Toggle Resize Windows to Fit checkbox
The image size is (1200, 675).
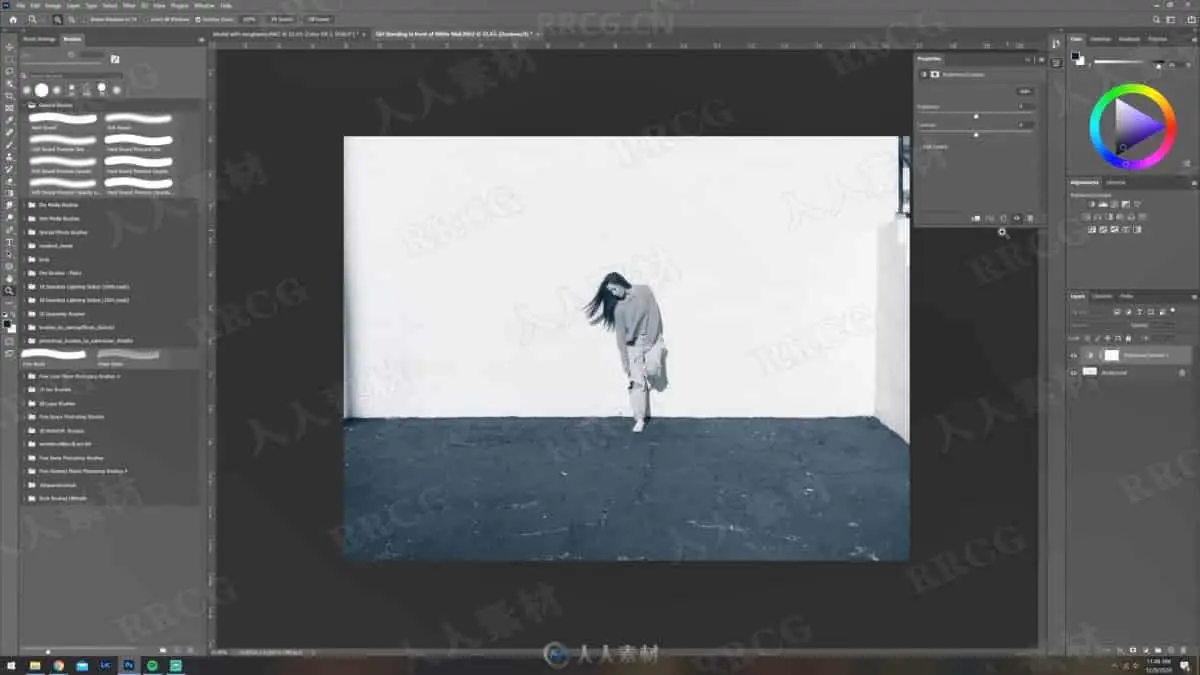[x=85, y=20]
